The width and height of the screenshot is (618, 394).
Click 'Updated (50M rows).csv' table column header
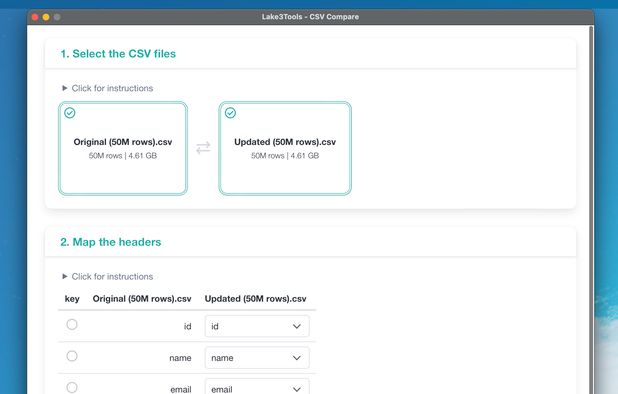coord(255,299)
